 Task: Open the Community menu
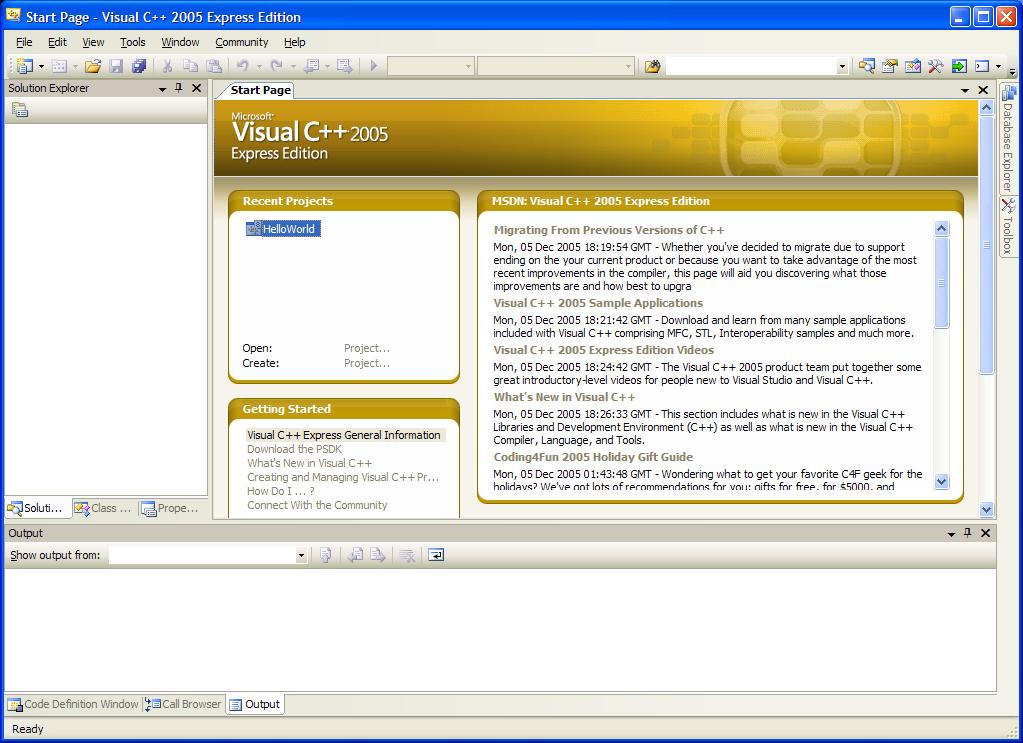tap(241, 42)
